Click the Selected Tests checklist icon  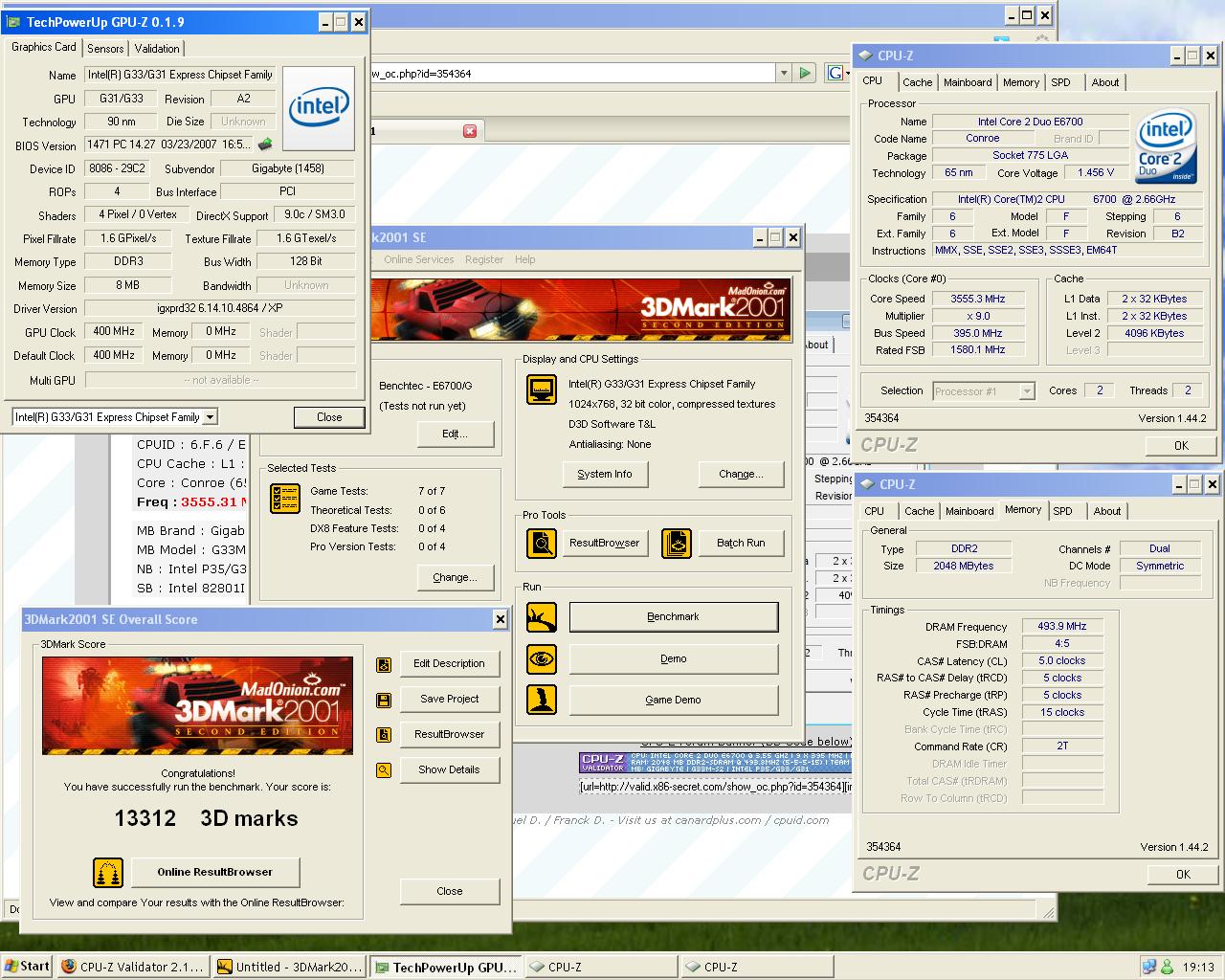[284, 499]
